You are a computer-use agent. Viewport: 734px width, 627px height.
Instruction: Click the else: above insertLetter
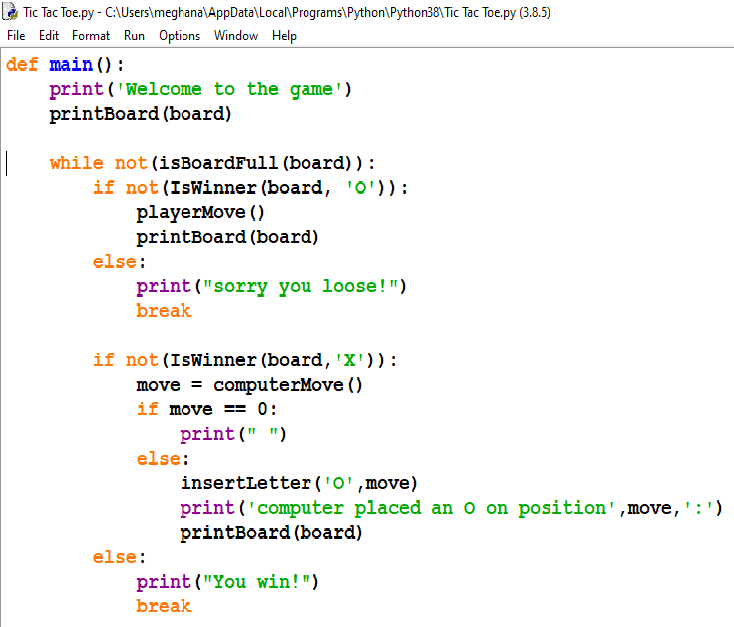coord(163,459)
